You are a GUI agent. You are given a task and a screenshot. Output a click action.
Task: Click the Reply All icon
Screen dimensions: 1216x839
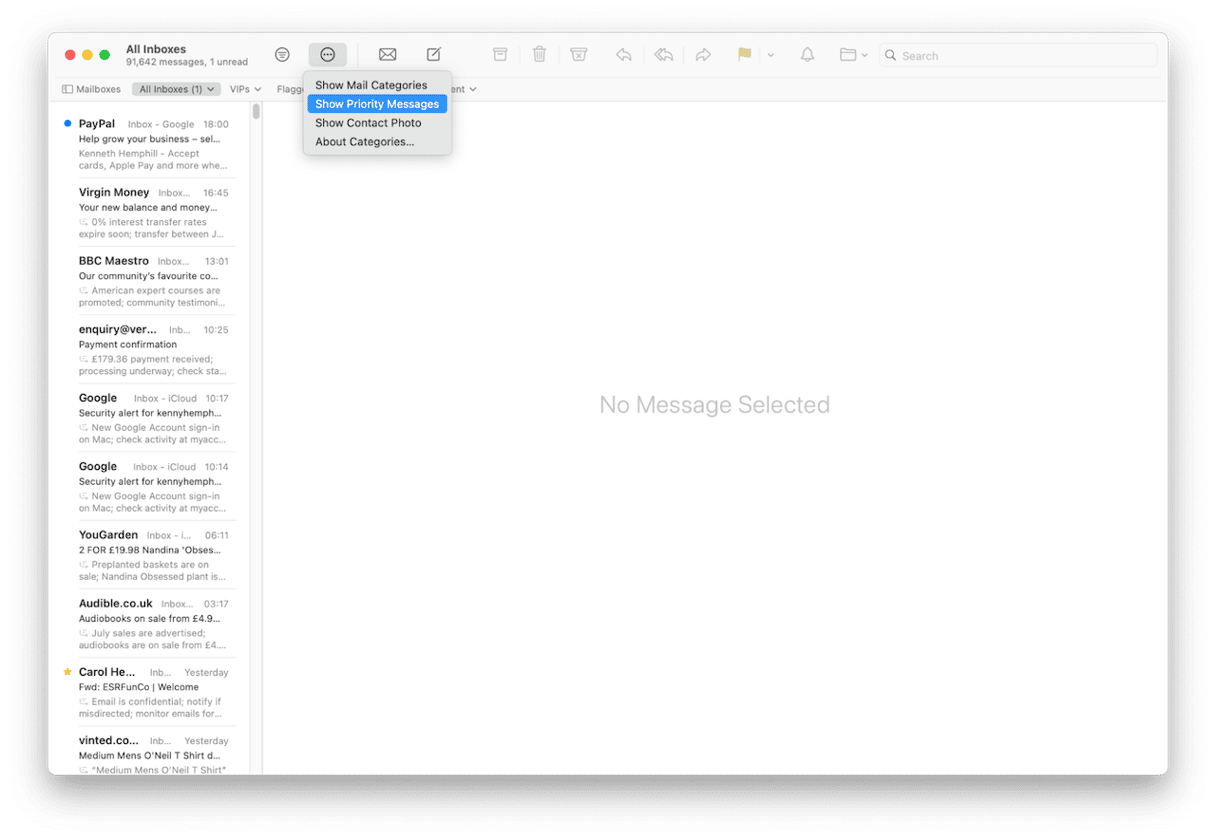663,55
